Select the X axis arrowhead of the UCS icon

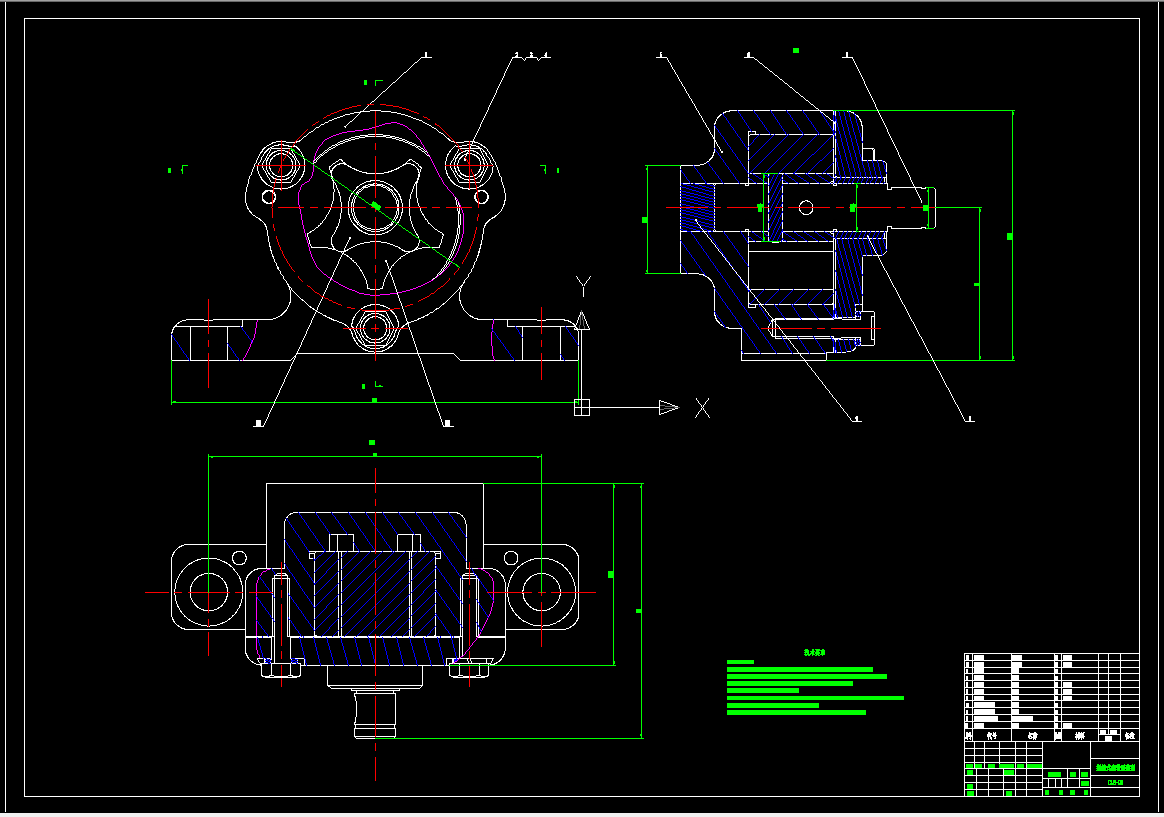coord(669,407)
